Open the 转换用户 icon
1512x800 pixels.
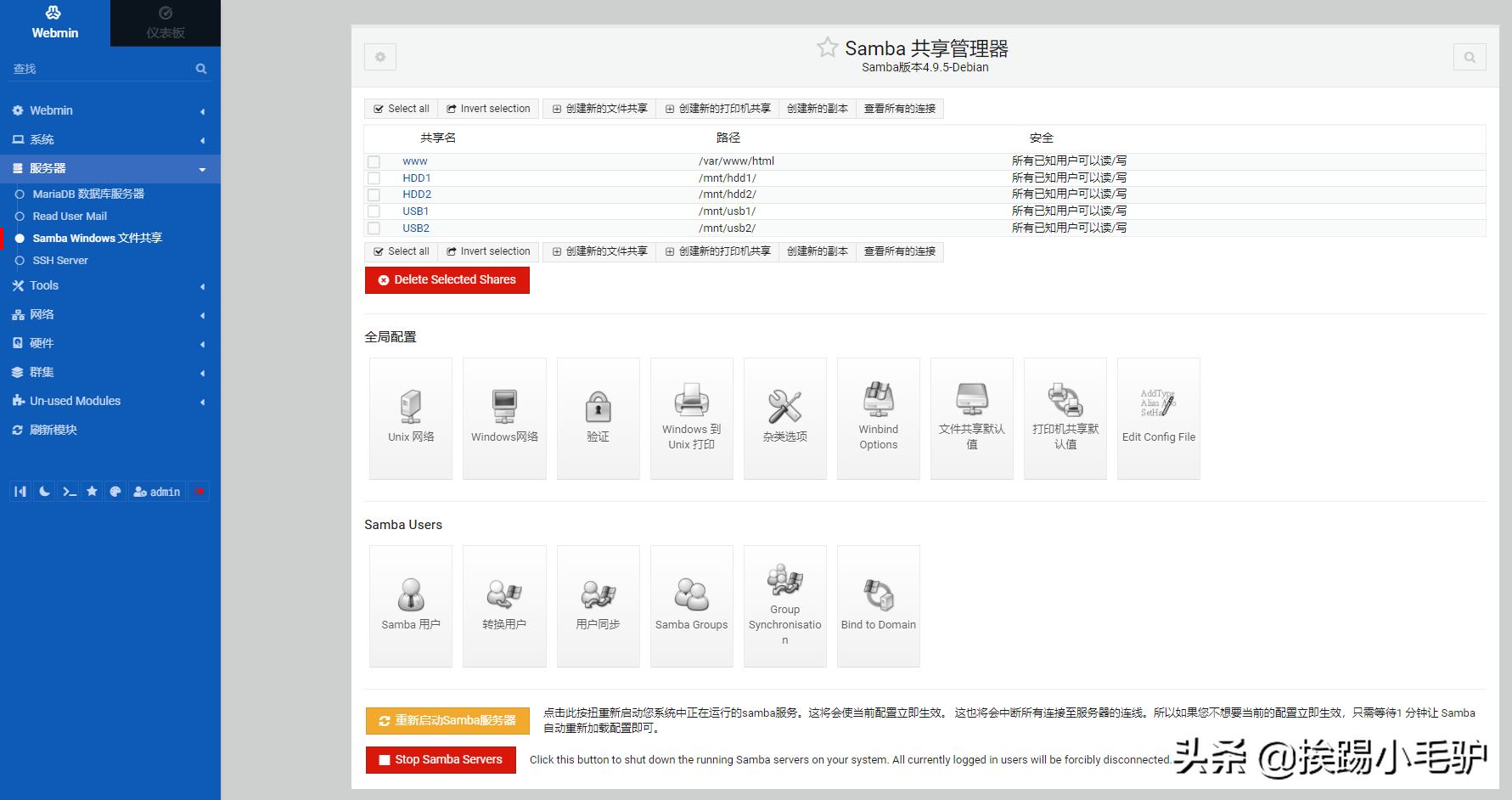coord(504,606)
